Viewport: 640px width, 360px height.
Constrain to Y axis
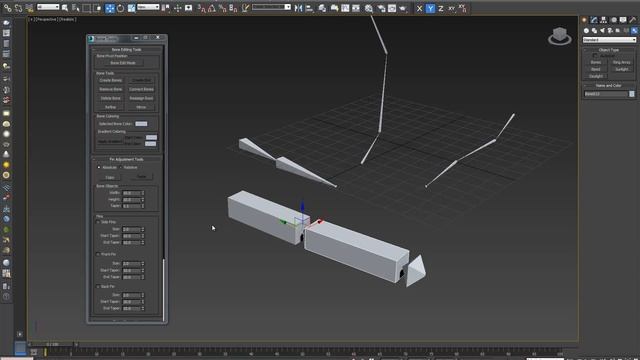pyautogui.click(x=430, y=8)
